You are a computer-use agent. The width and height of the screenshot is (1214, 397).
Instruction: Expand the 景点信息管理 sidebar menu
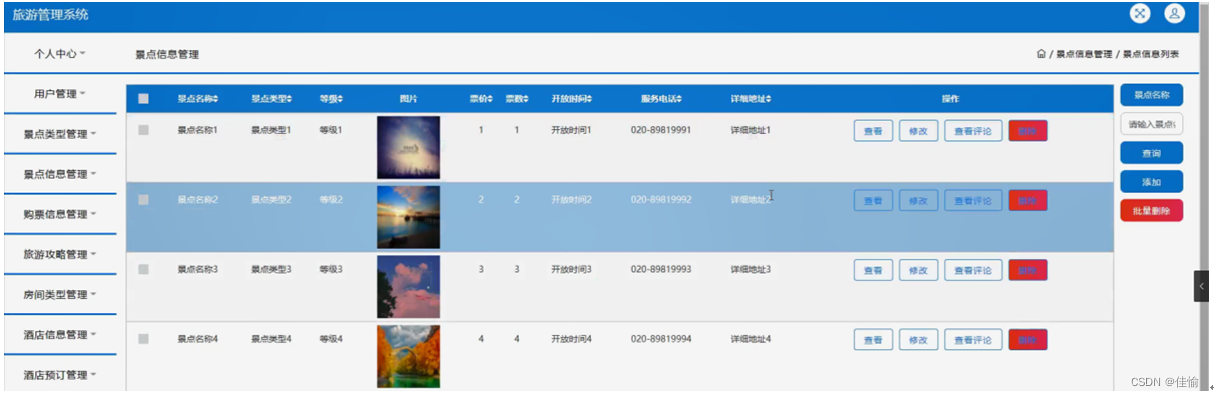click(60, 174)
